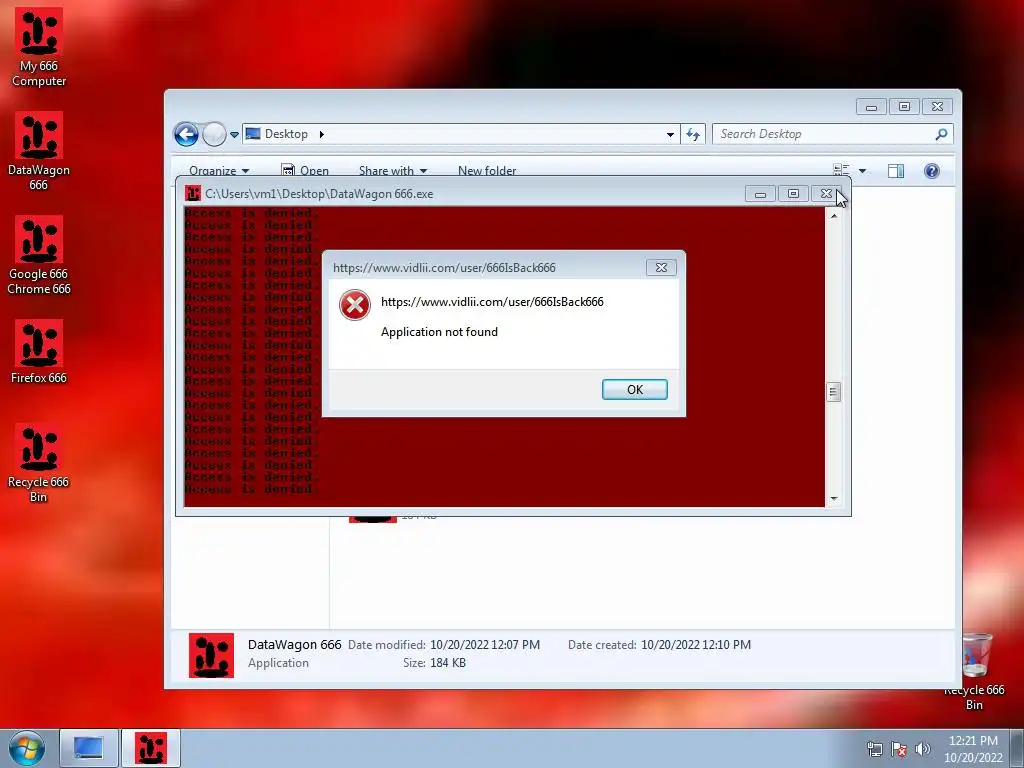Toggle the preview pane button

[x=896, y=171]
